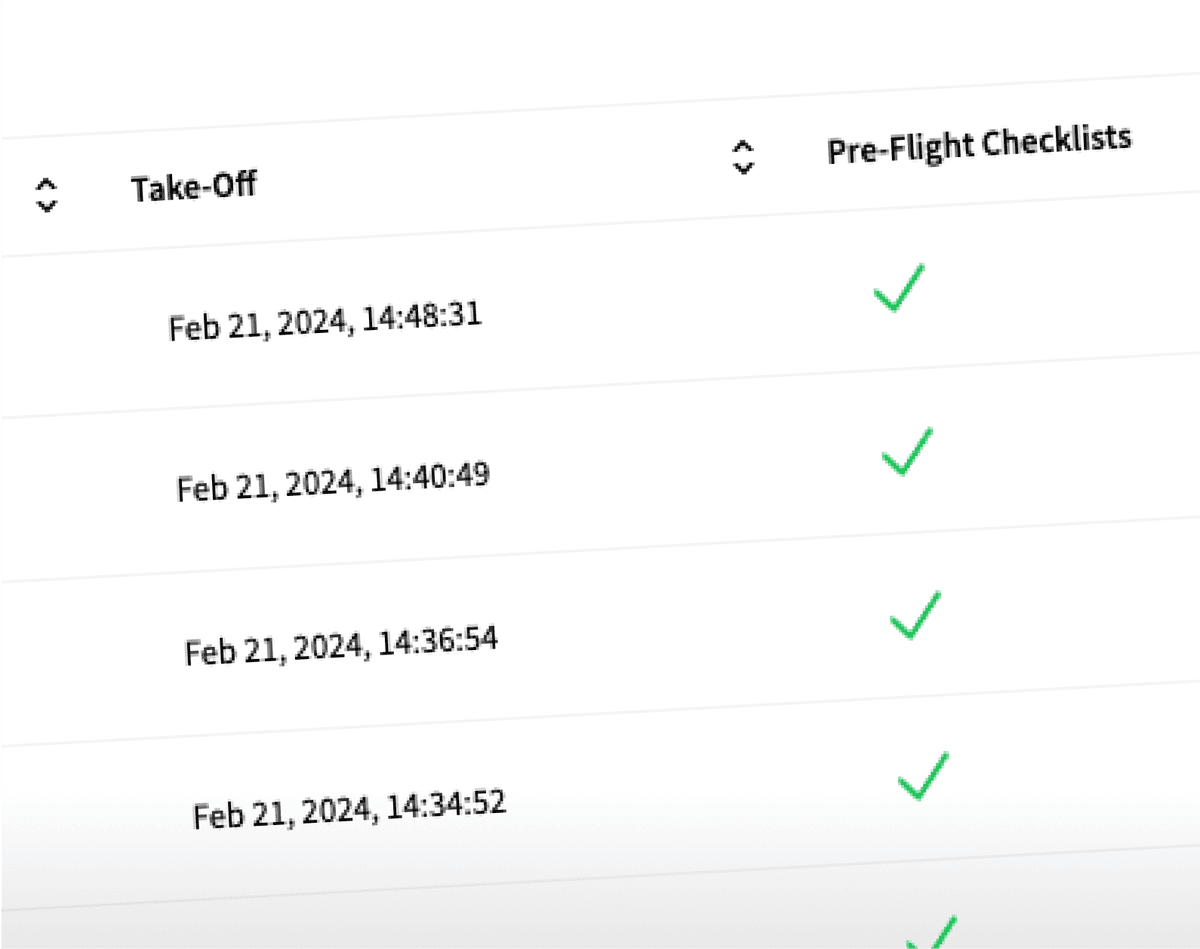Click the Take-Off column header

(193, 185)
